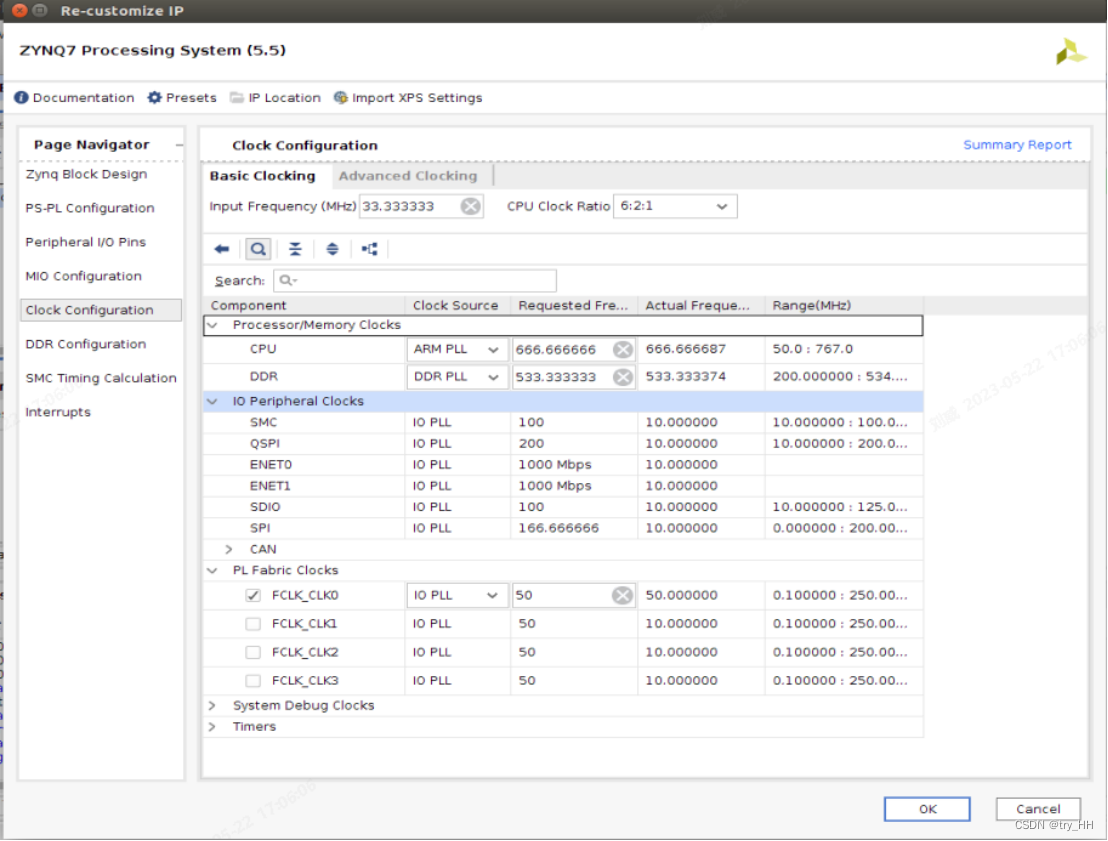This screenshot has width=1108, height=841.
Task: Select Clock Configuration in navigator
Action: tap(101, 310)
